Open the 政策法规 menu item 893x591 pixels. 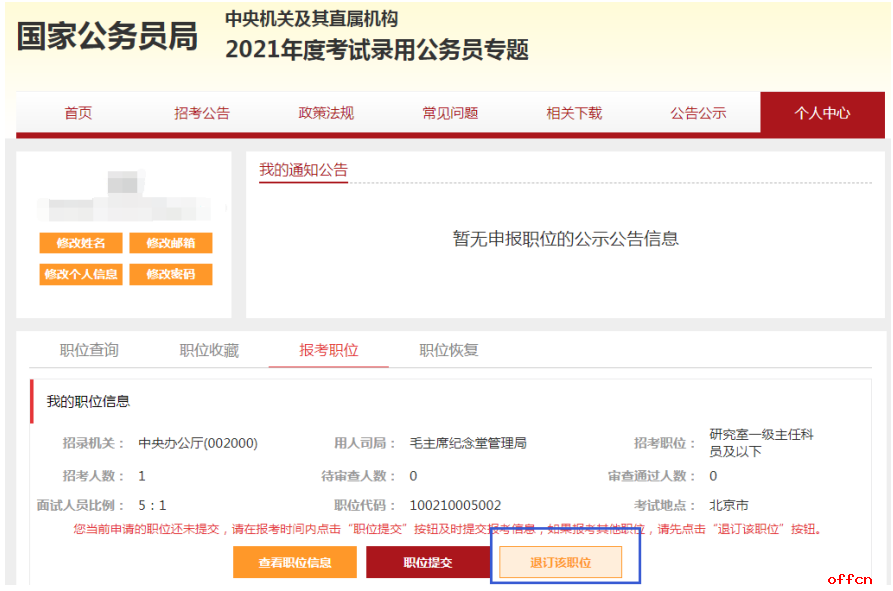[x=326, y=113]
